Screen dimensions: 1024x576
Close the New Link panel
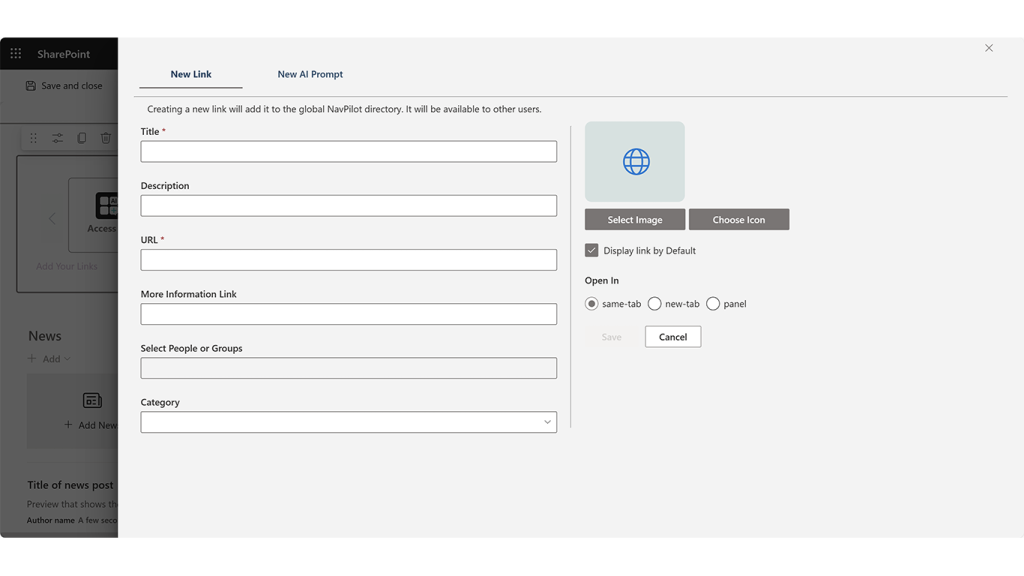click(x=989, y=48)
